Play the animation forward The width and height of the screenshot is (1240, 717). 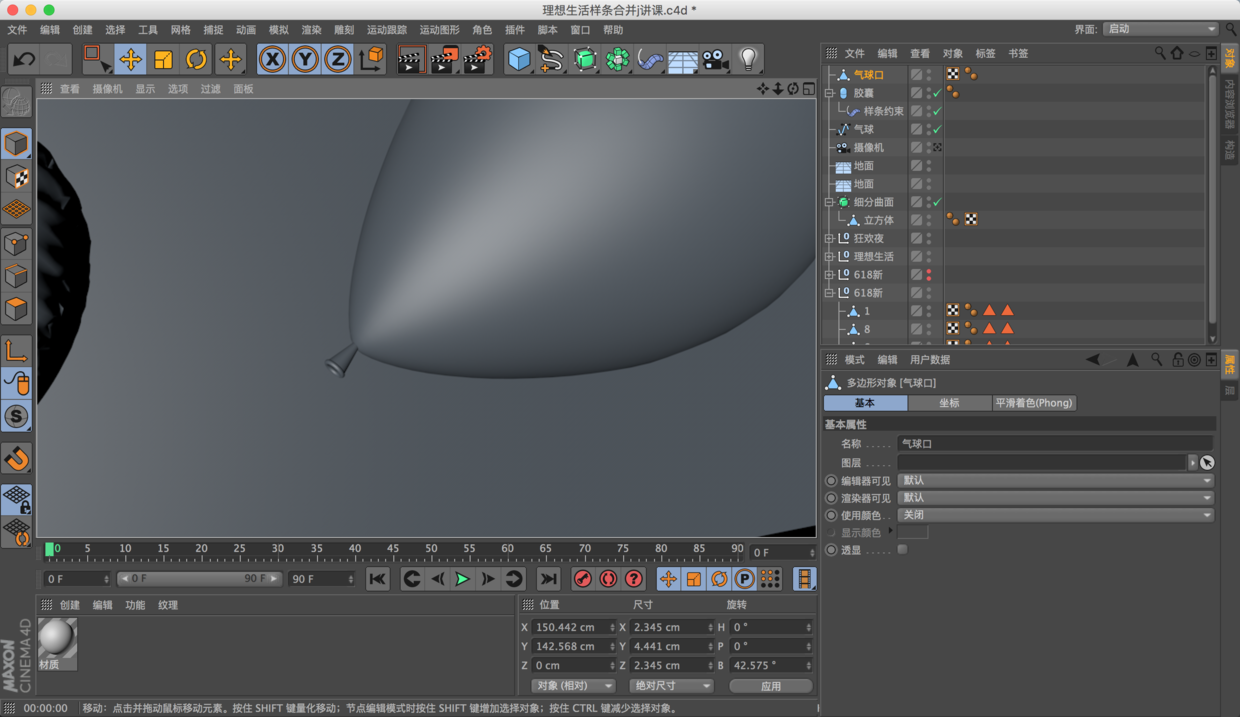[x=462, y=578]
